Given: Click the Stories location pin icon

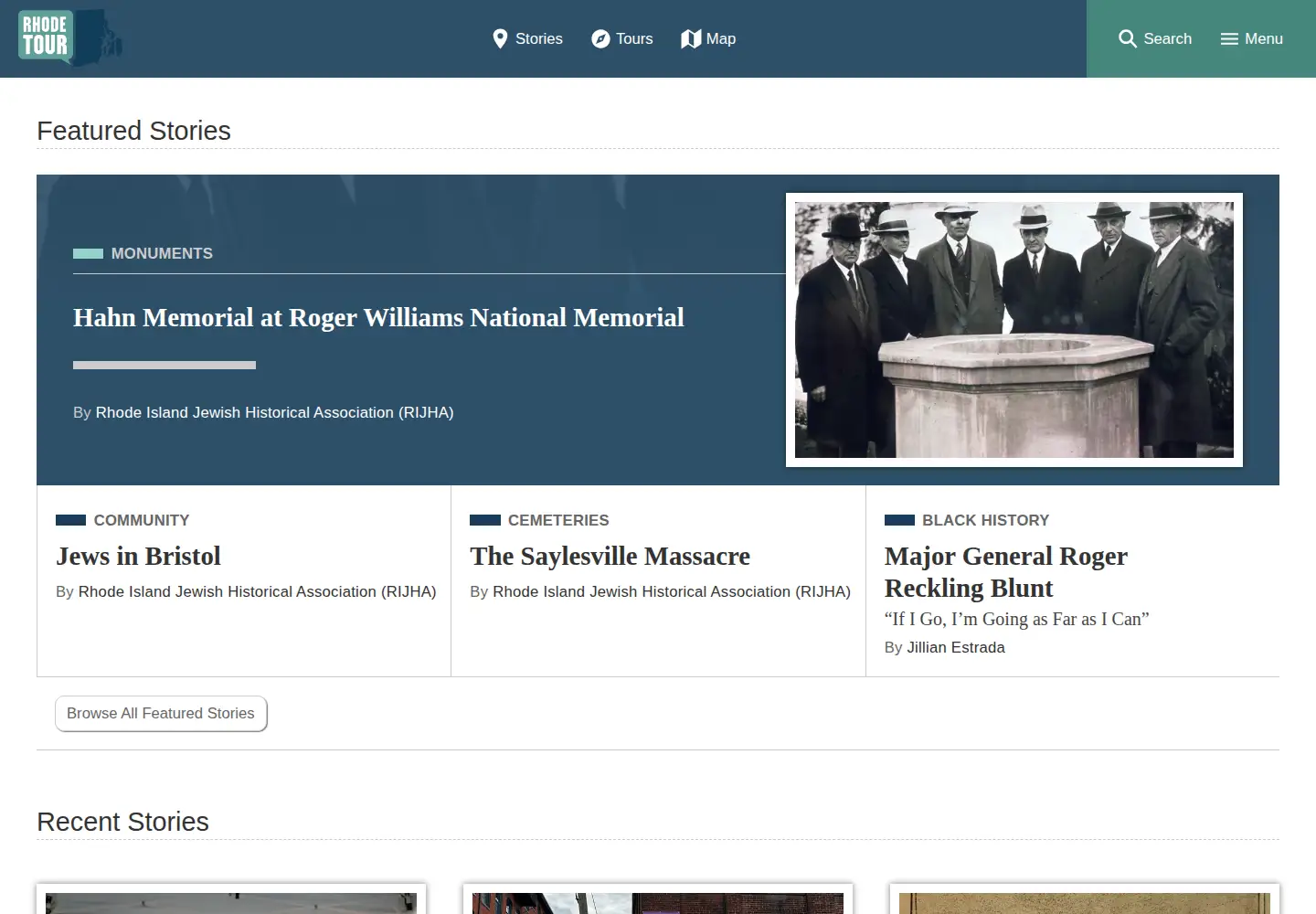Looking at the screenshot, I should 500,38.
